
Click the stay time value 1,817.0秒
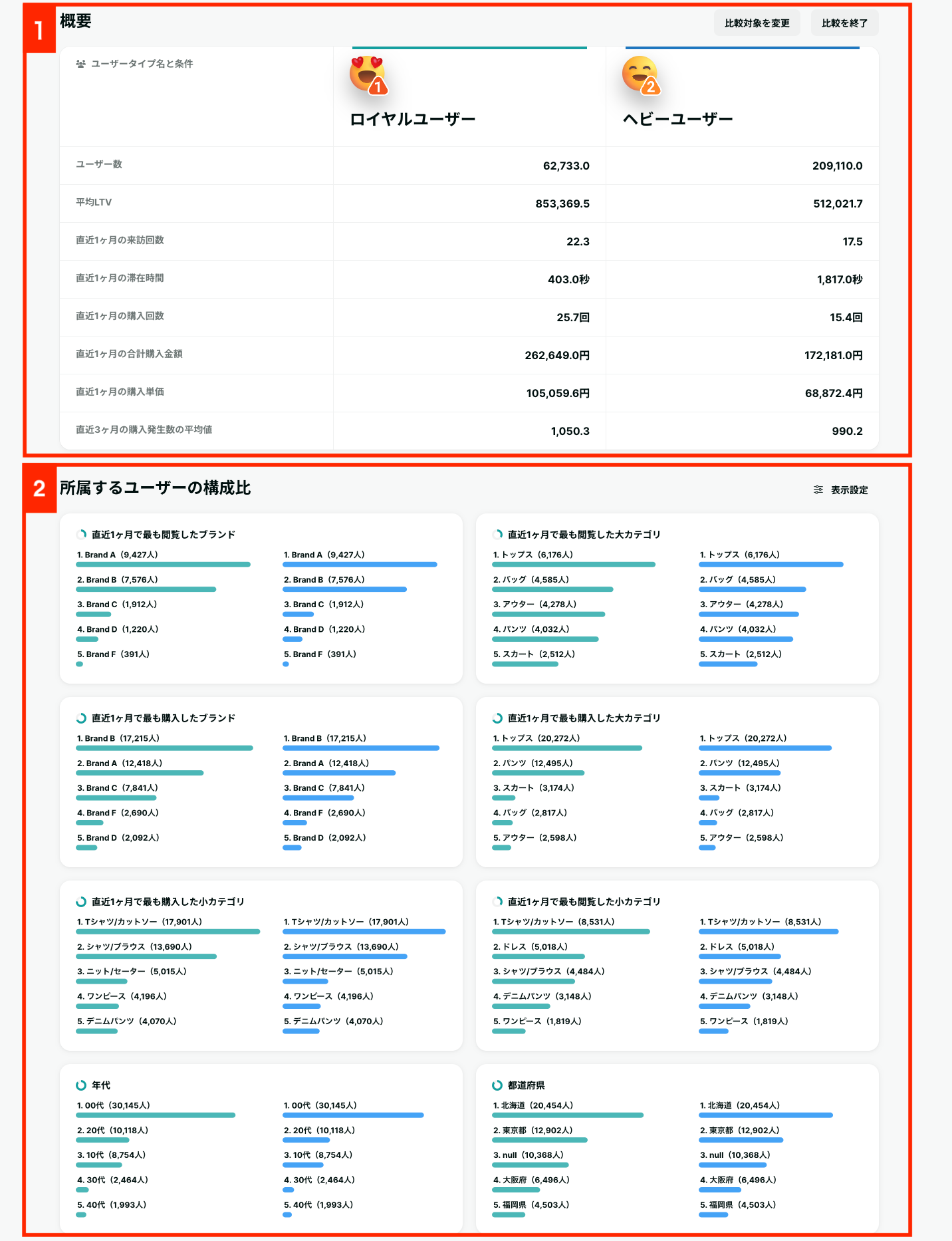pos(840,279)
